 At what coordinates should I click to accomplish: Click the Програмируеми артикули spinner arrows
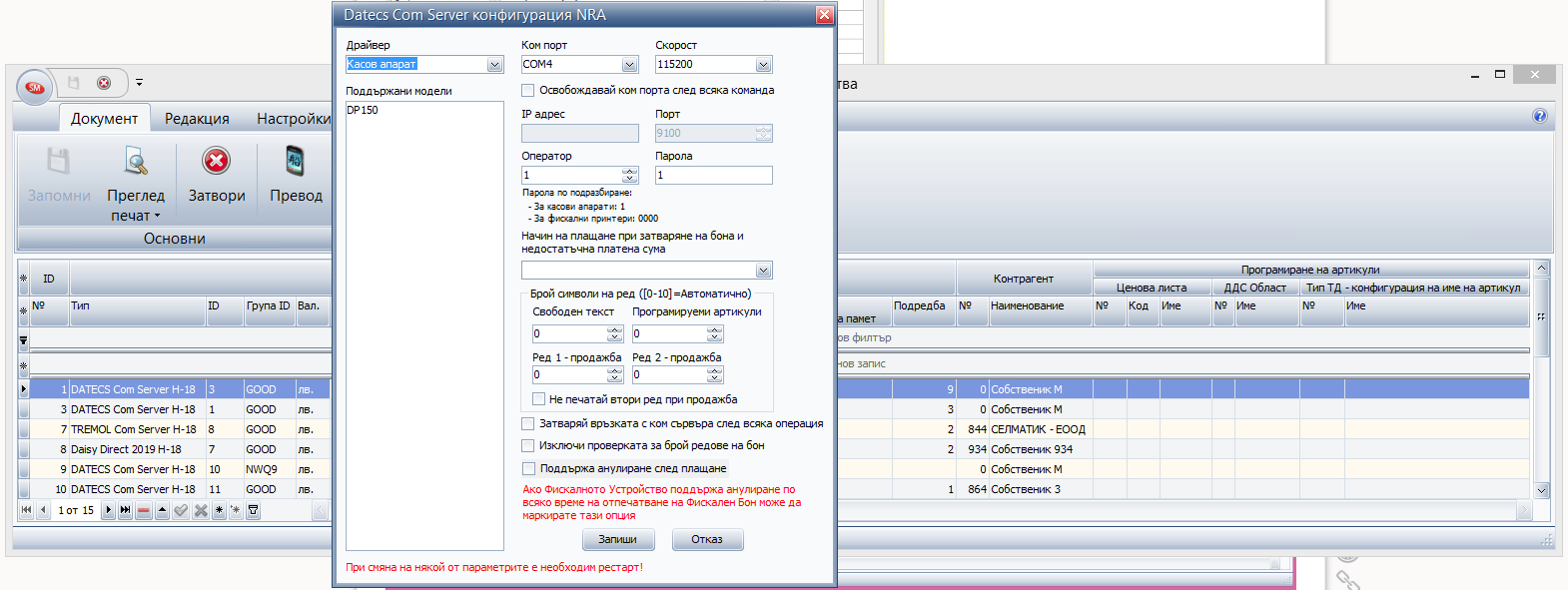coord(715,333)
